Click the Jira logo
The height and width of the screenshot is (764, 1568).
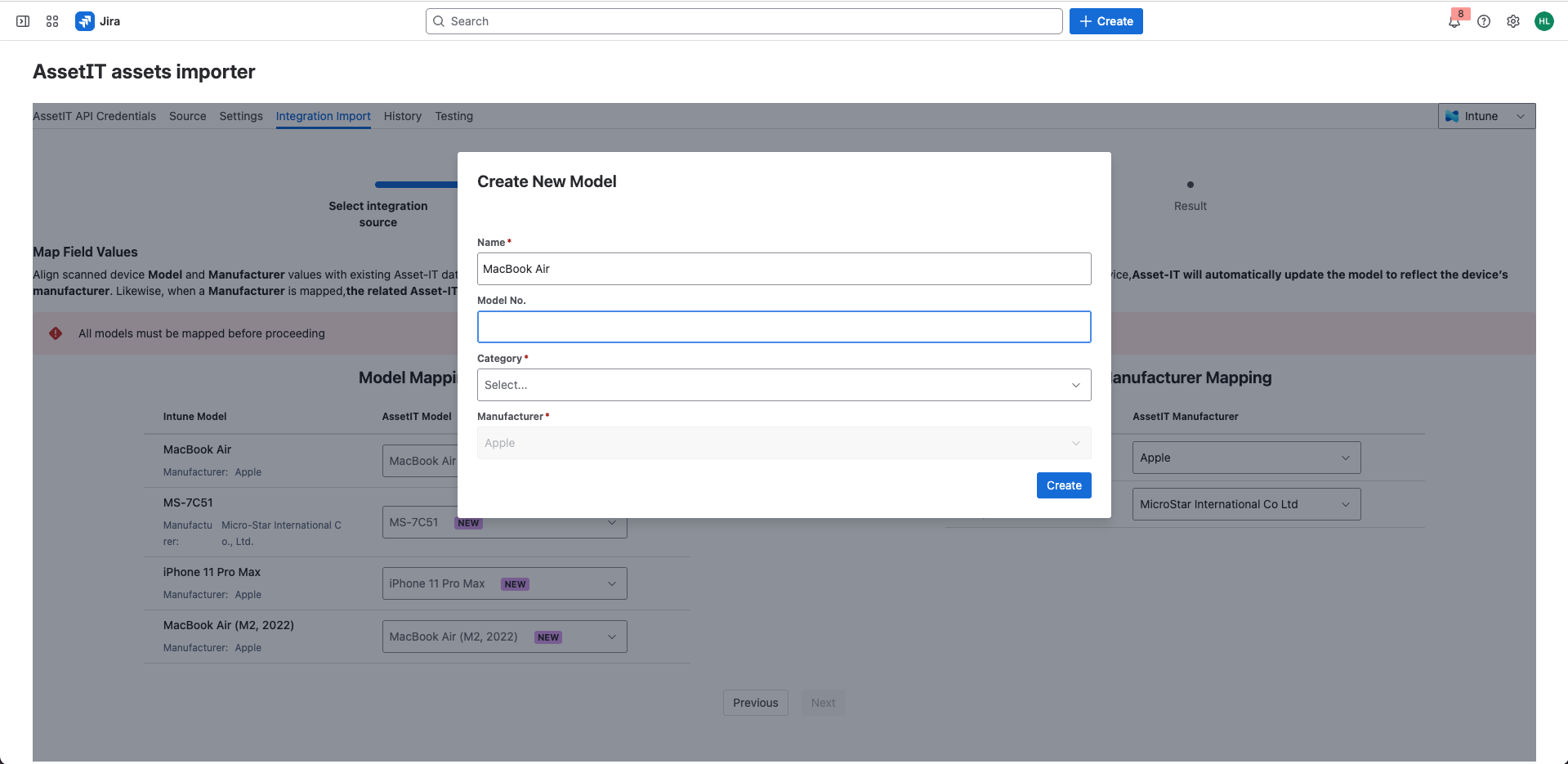(97, 21)
